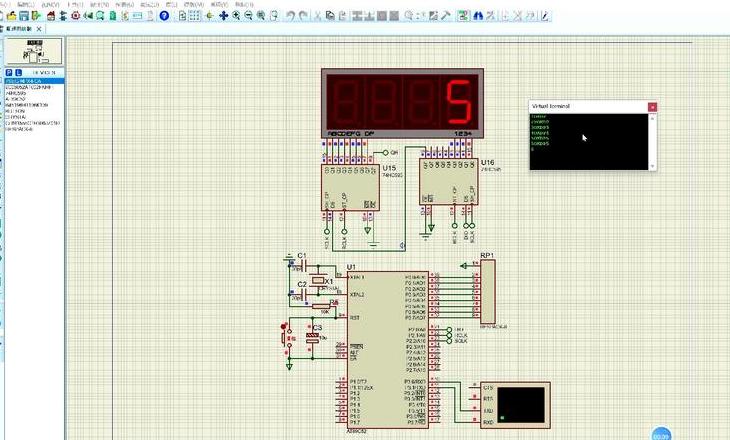
Task: Open the Bill of Materials icon
Action: (125, 16)
